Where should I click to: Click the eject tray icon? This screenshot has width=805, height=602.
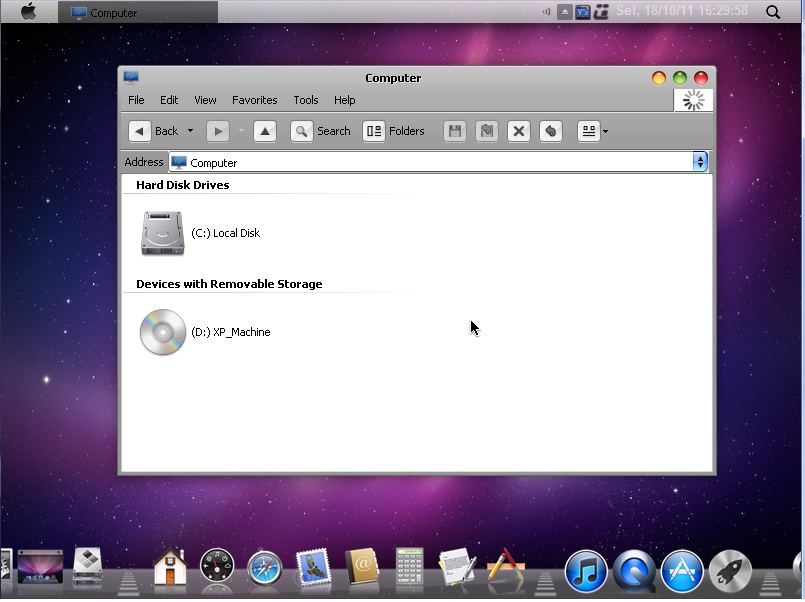pos(565,12)
